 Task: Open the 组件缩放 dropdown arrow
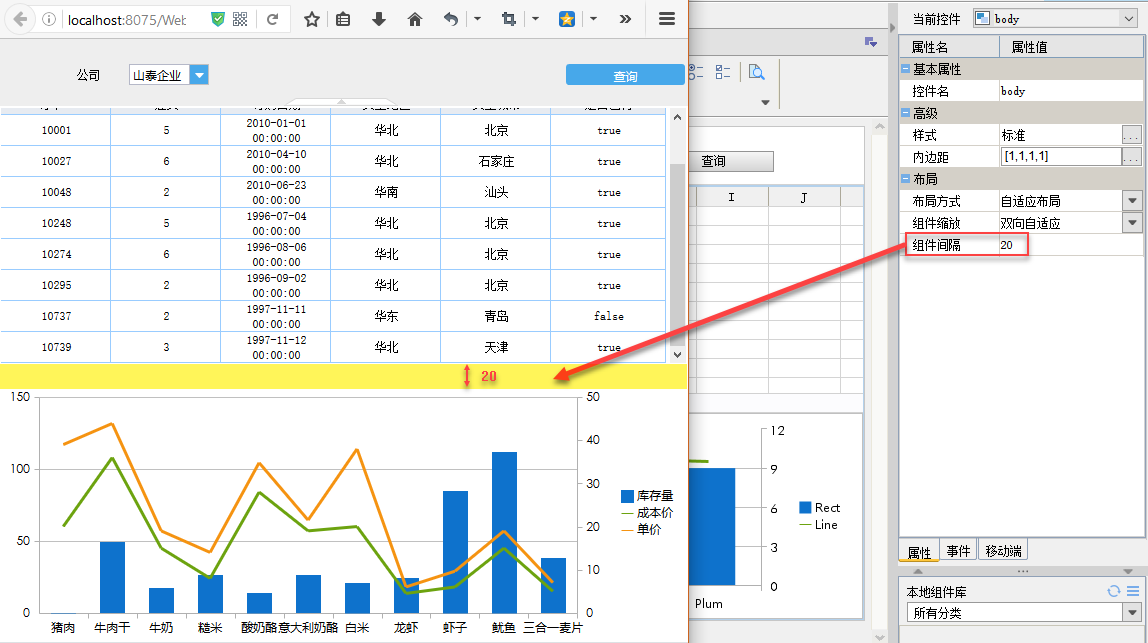point(1132,223)
